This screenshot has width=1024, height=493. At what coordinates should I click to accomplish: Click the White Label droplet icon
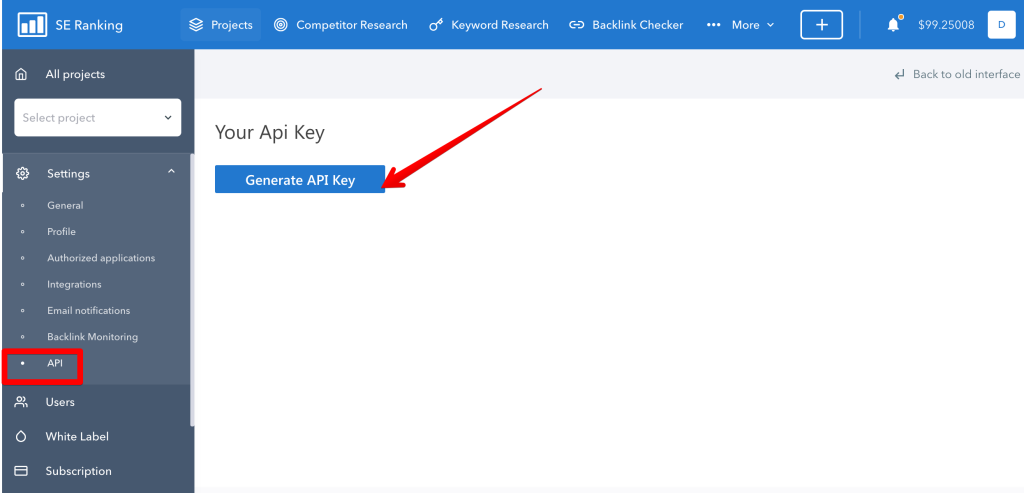(21, 436)
